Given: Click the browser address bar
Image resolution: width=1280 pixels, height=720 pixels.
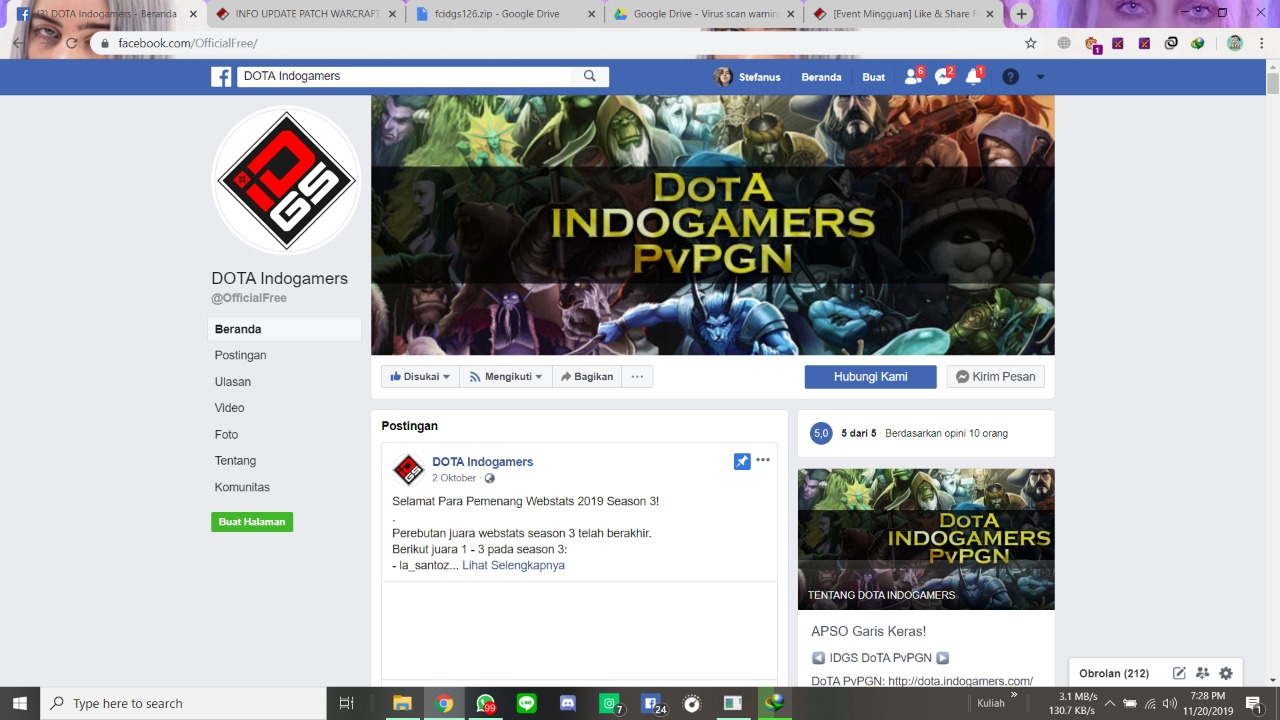Looking at the screenshot, I should (560, 43).
